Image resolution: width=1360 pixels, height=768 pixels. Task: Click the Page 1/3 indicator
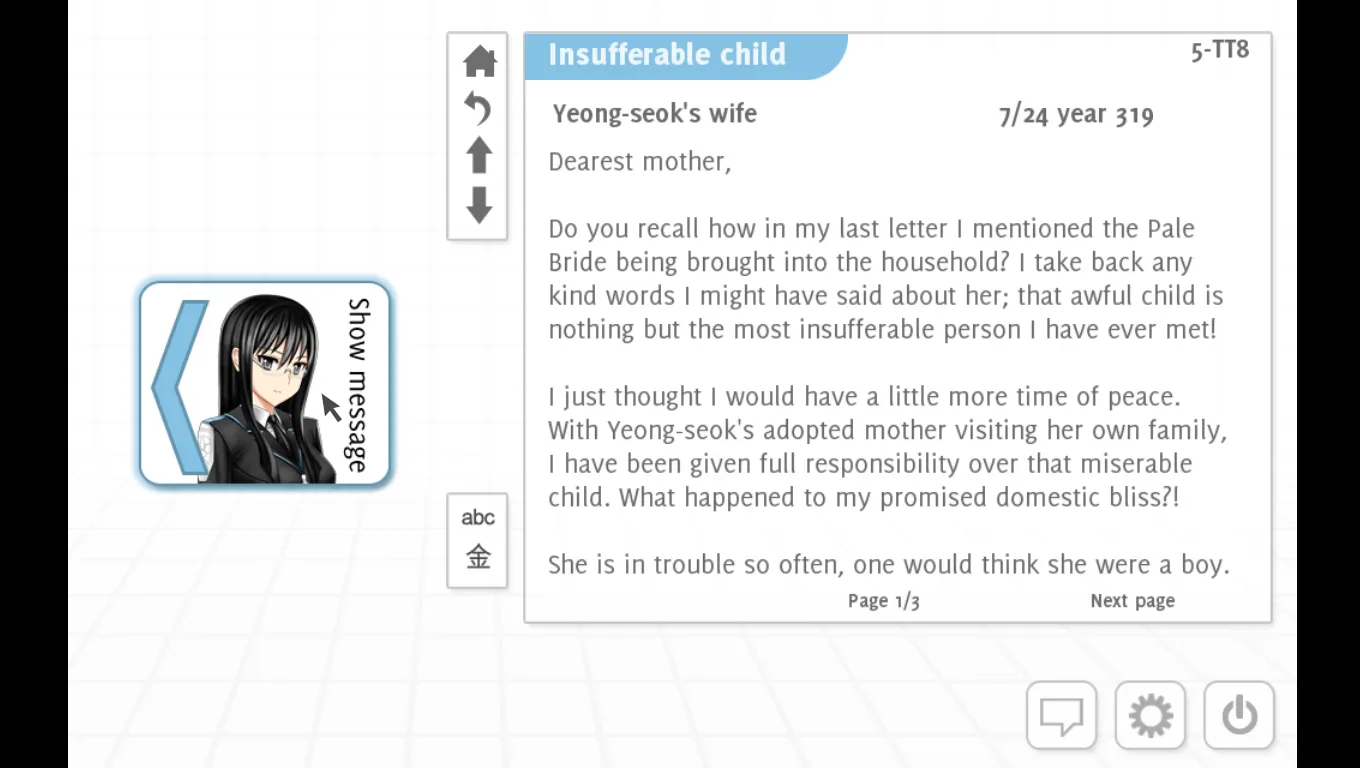883,601
